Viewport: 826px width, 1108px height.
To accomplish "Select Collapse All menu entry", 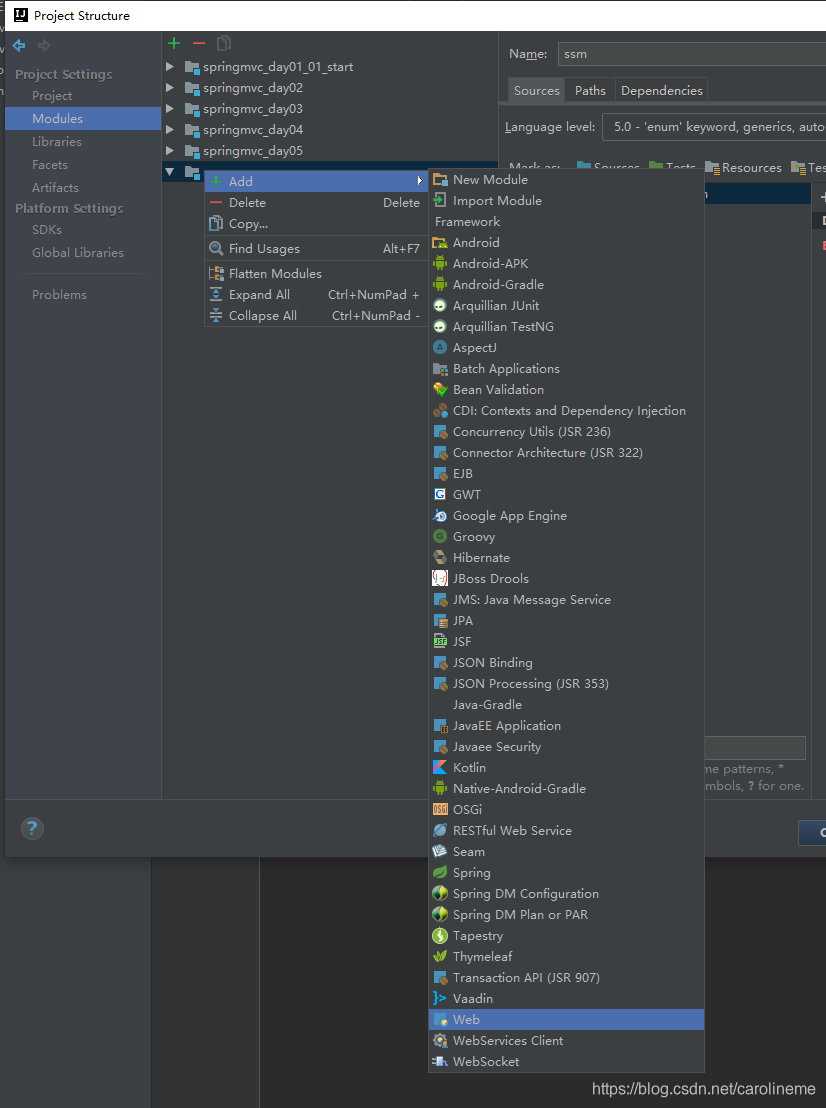I will (x=317, y=316).
